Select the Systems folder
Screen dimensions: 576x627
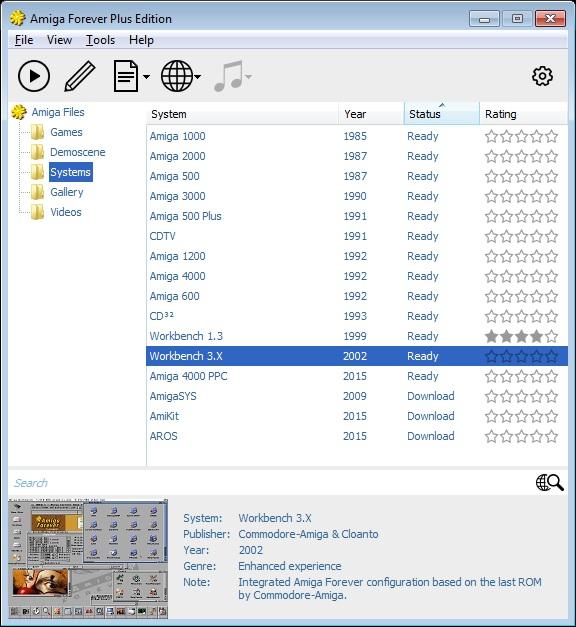point(71,172)
